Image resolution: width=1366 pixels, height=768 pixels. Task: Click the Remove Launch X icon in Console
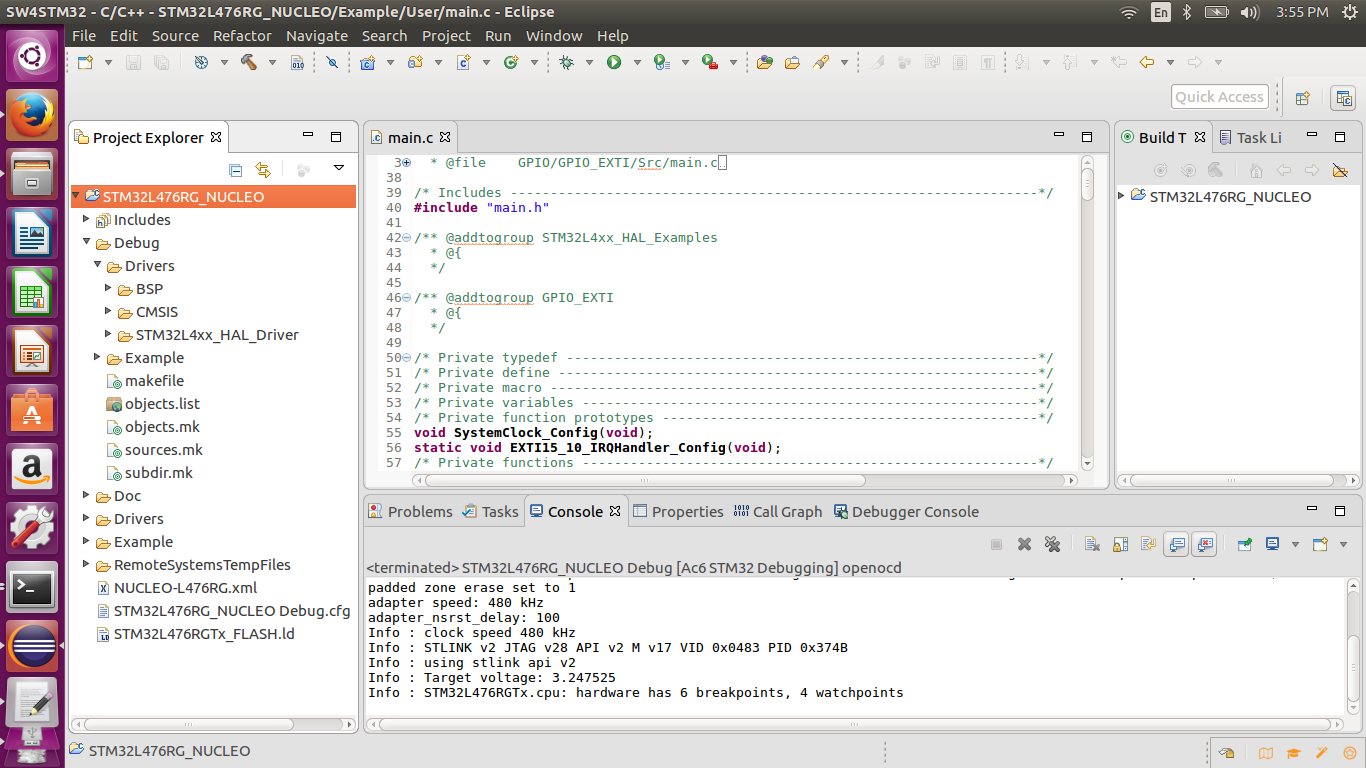[x=1024, y=544]
